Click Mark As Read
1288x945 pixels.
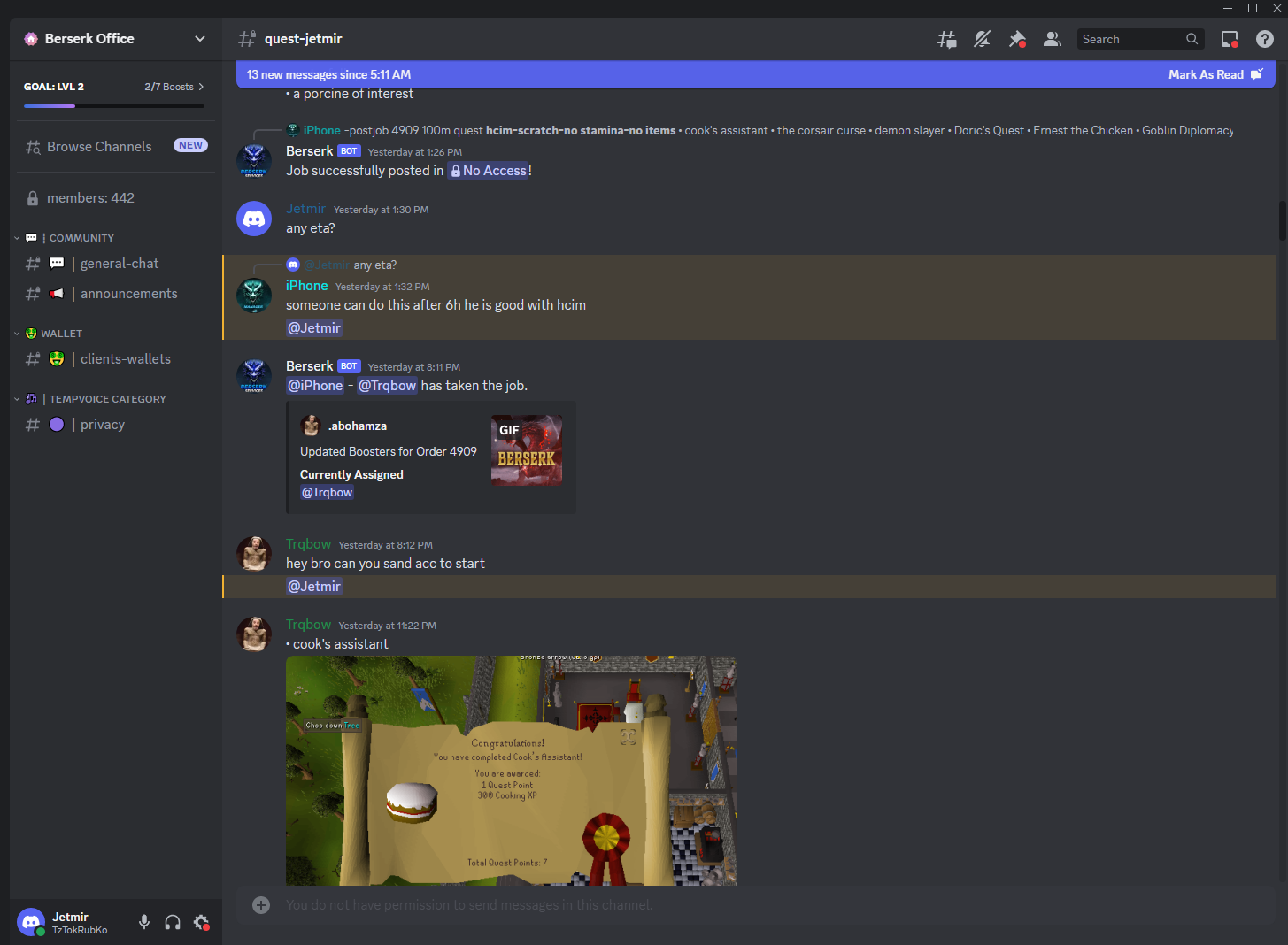1215,75
